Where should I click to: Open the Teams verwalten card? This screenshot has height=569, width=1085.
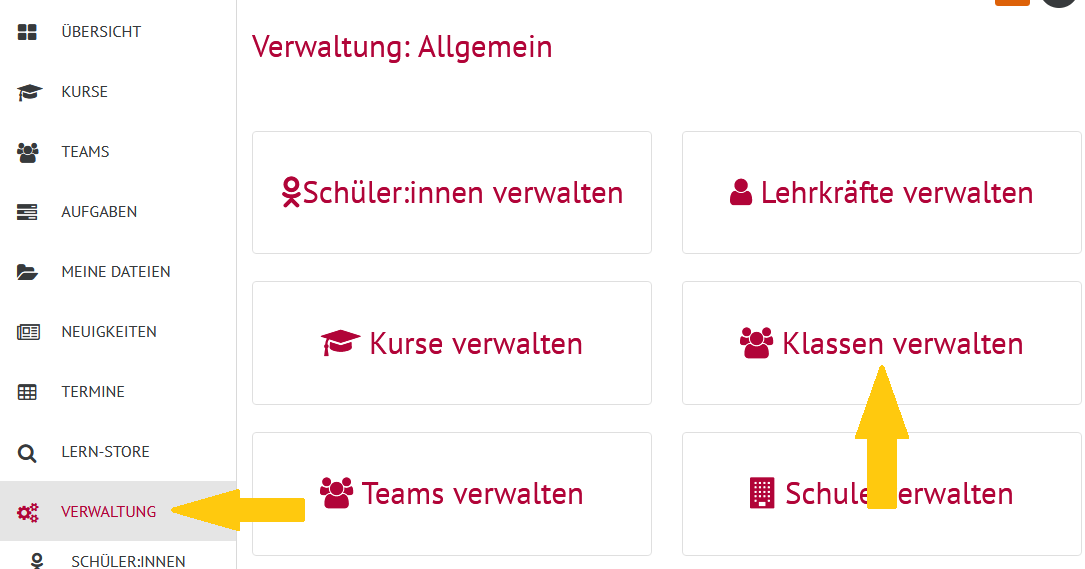click(452, 494)
